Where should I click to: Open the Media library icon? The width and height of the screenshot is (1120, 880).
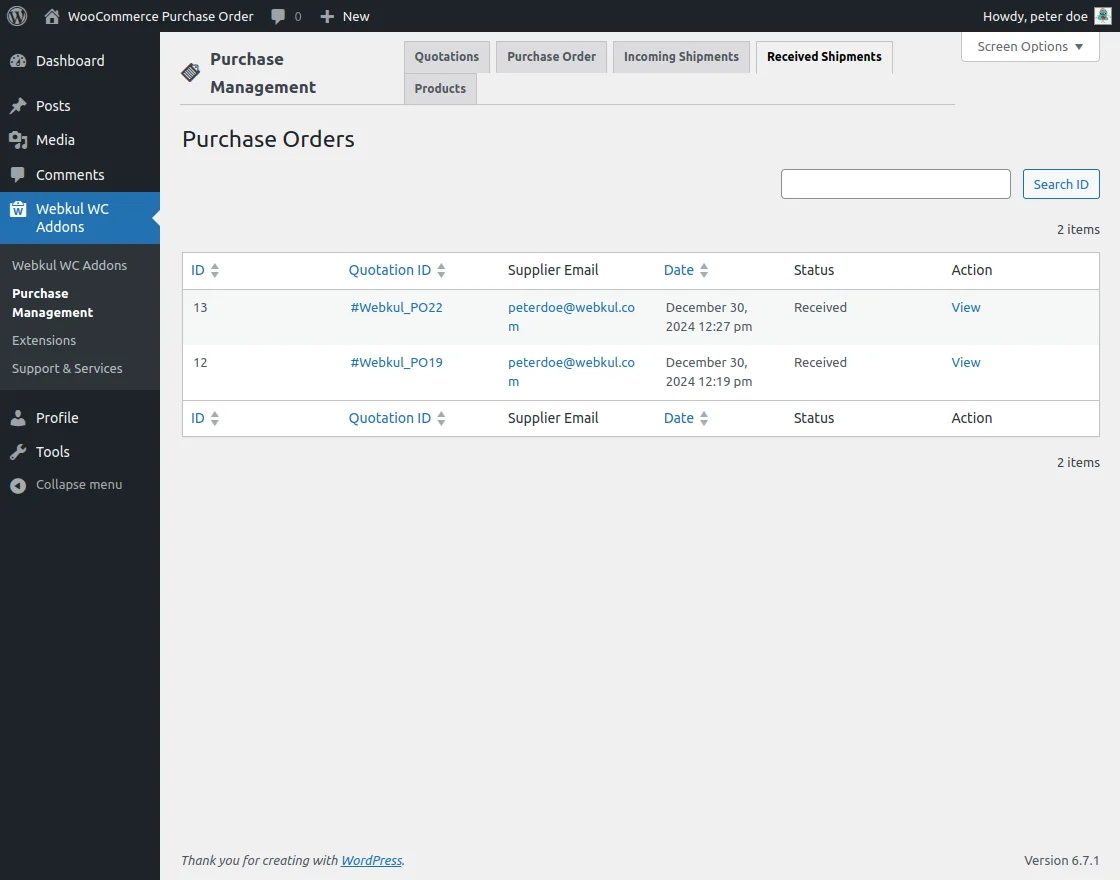[x=18, y=140]
